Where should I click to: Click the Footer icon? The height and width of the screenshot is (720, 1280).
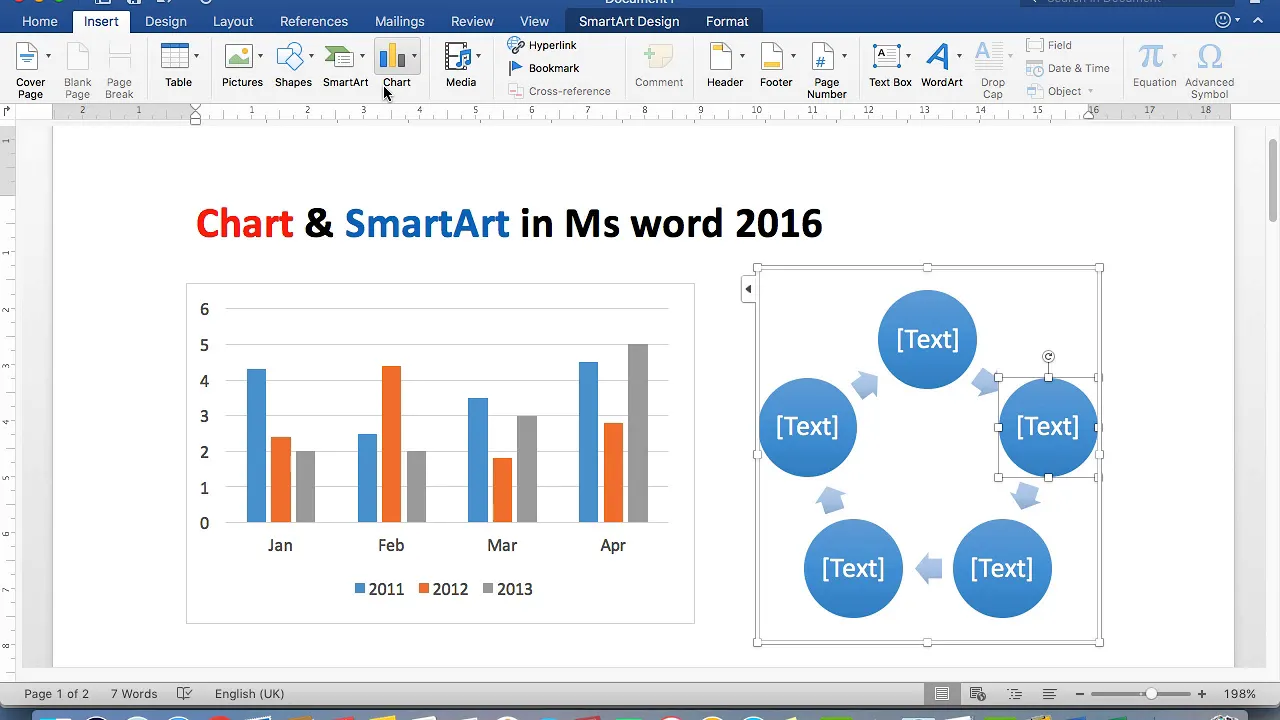(x=772, y=57)
